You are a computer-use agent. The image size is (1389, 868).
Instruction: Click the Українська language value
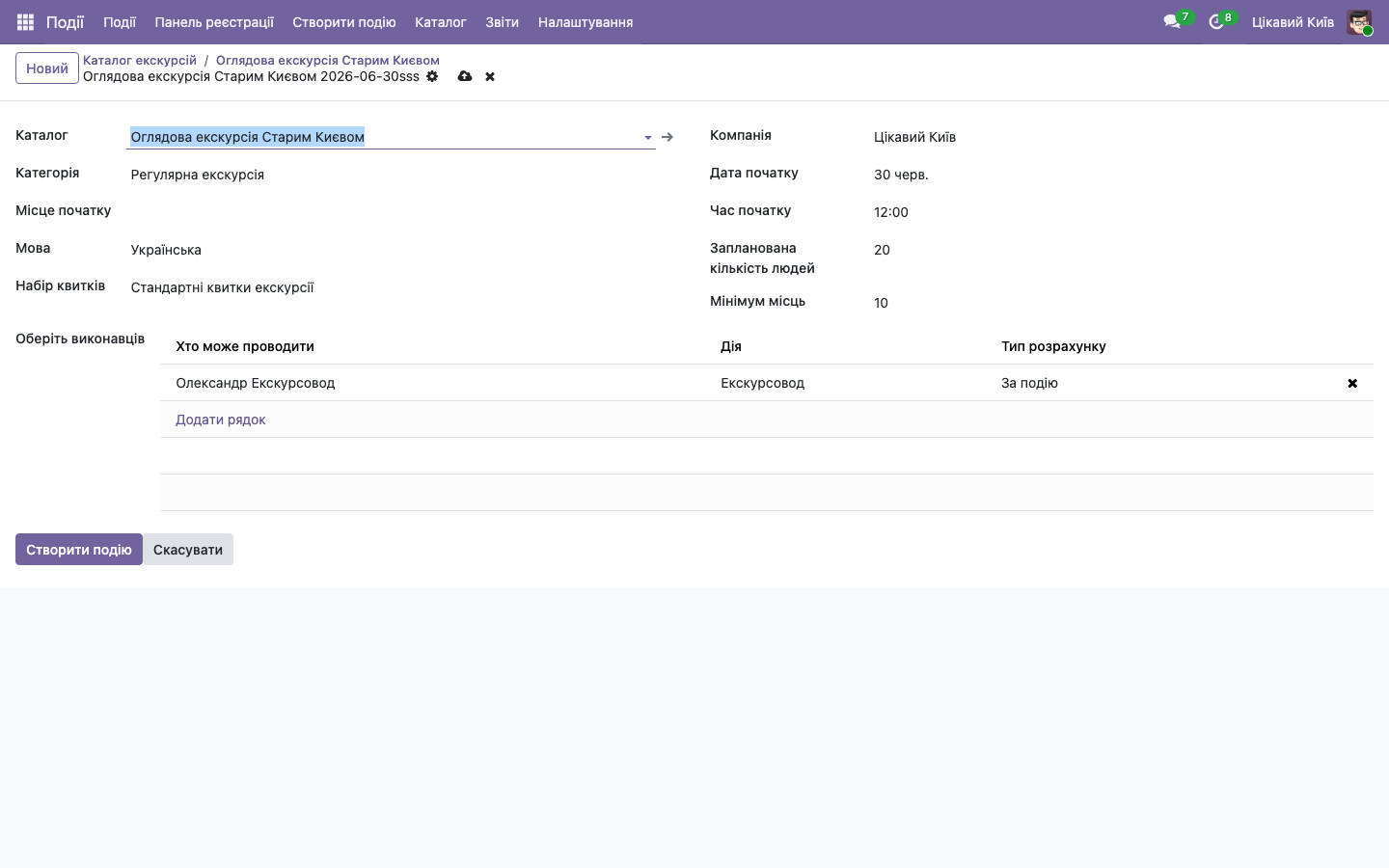166,250
